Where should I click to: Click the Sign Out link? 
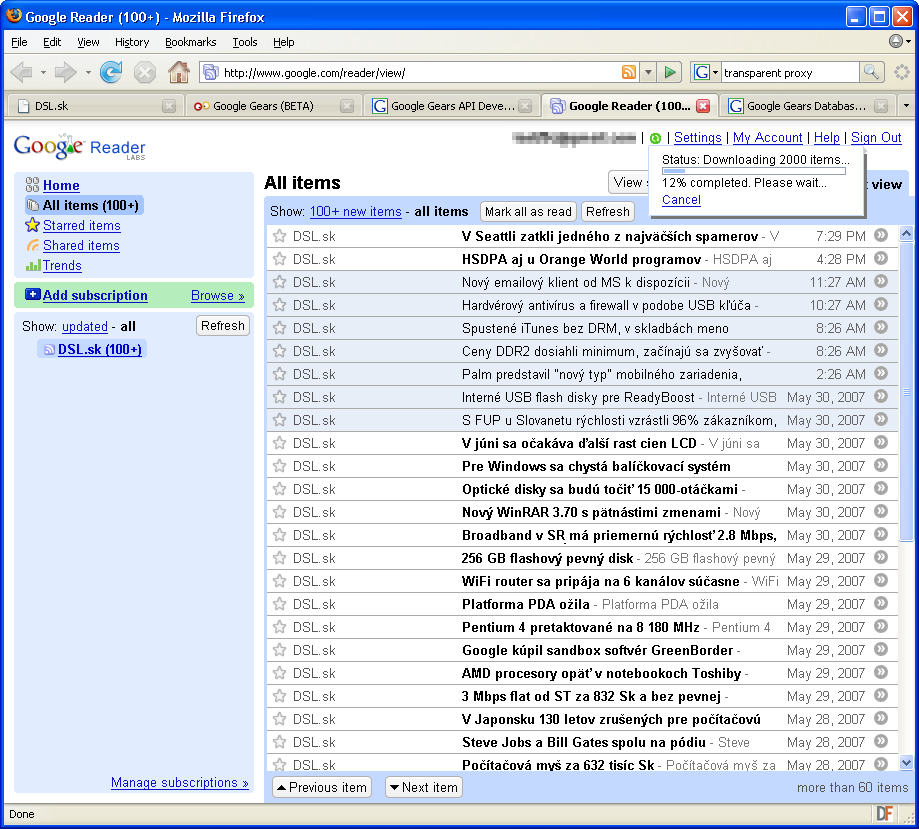tap(876, 138)
